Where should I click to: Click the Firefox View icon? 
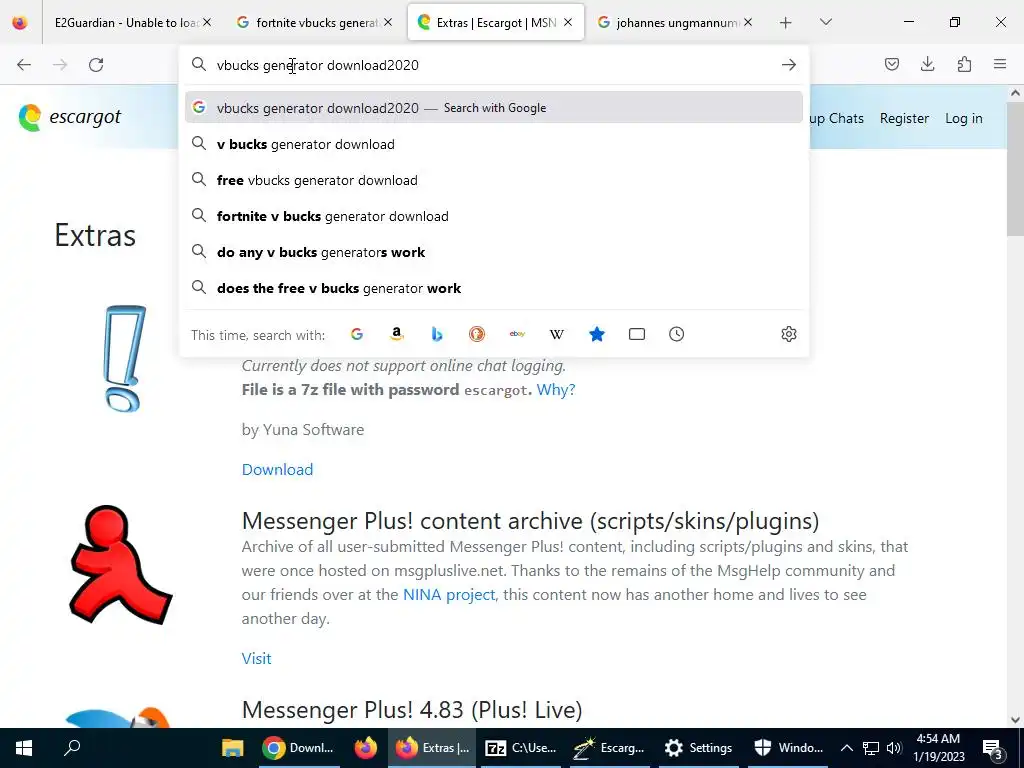tap(20, 23)
